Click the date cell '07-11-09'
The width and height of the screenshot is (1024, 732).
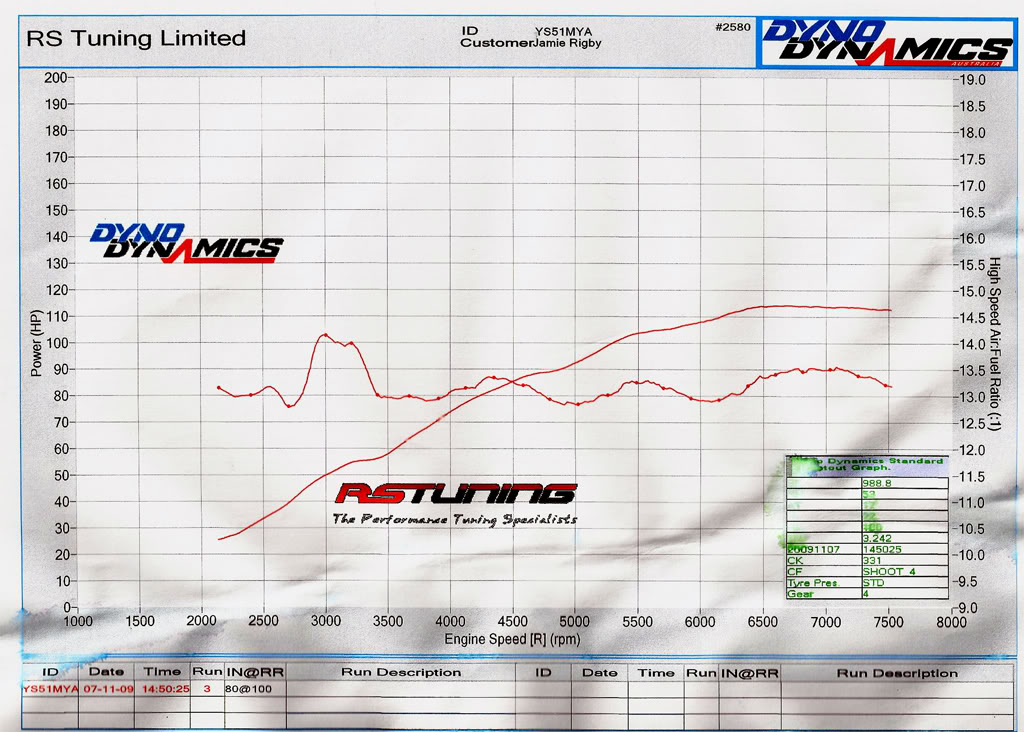tap(108, 689)
